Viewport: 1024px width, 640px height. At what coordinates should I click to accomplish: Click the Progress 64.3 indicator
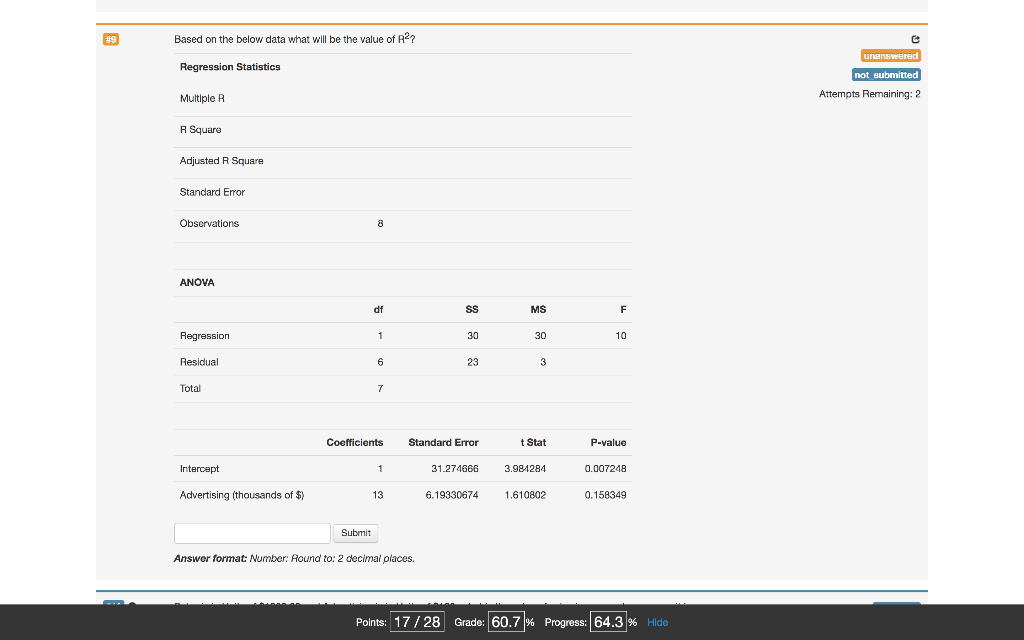pos(608,621)
